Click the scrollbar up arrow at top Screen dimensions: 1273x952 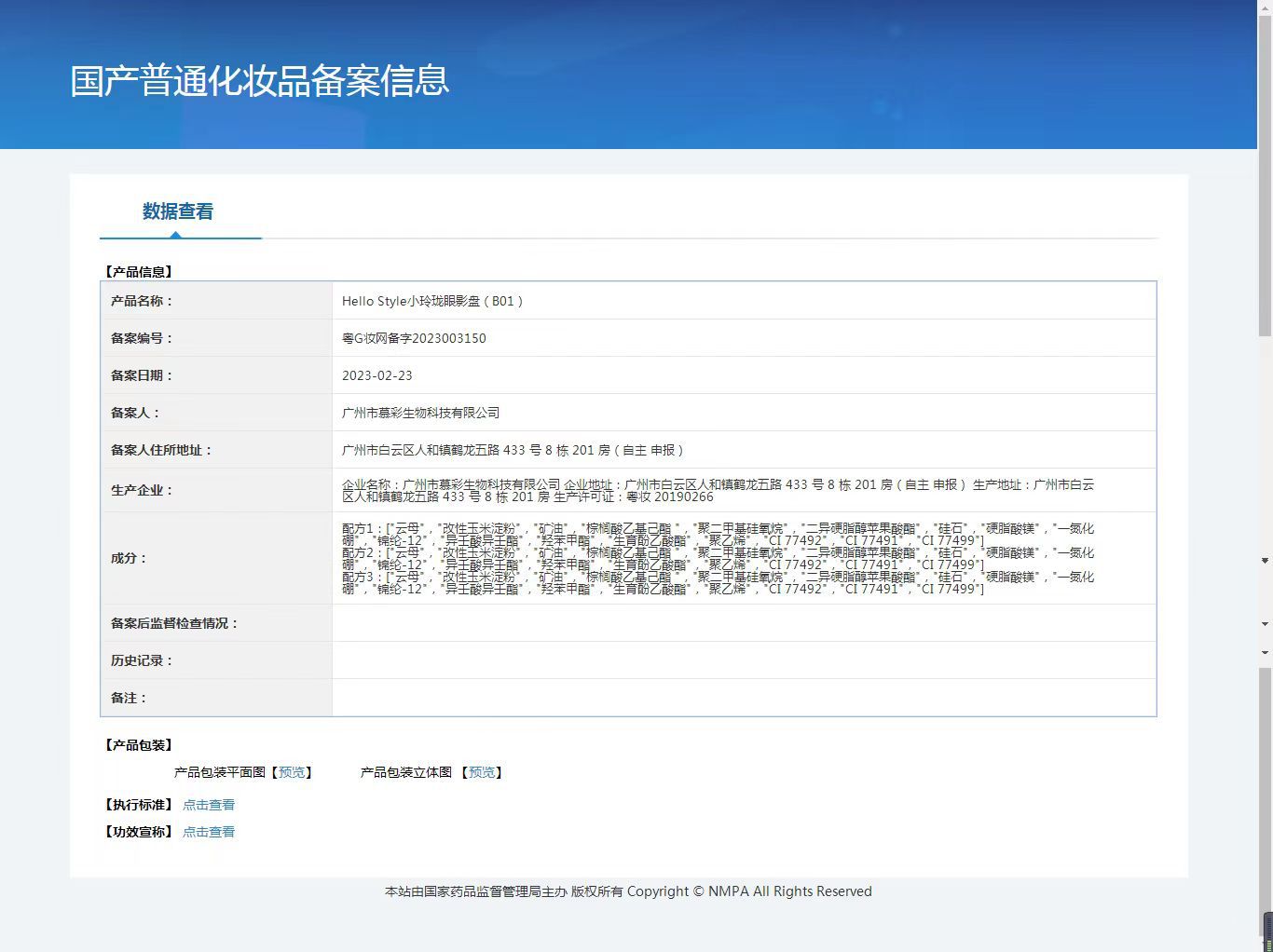pos(1266,6)
